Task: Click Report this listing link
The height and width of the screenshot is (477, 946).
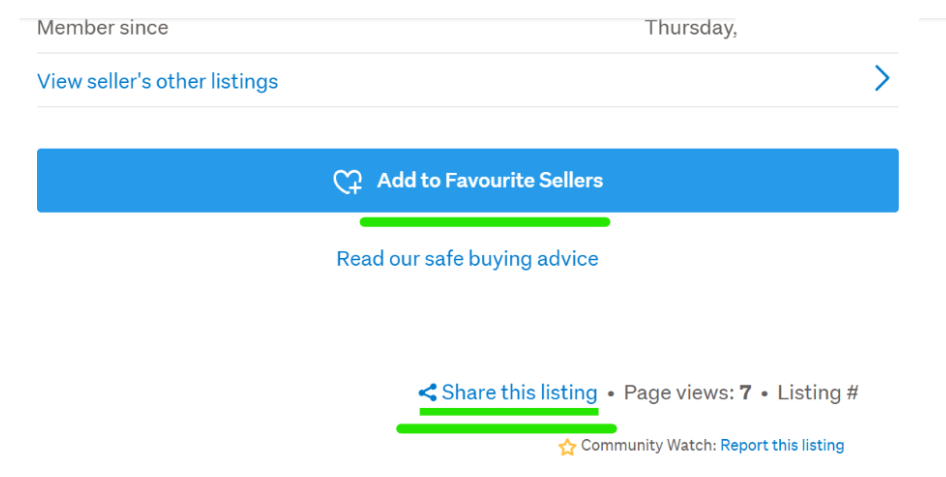Action: (782, 446)
